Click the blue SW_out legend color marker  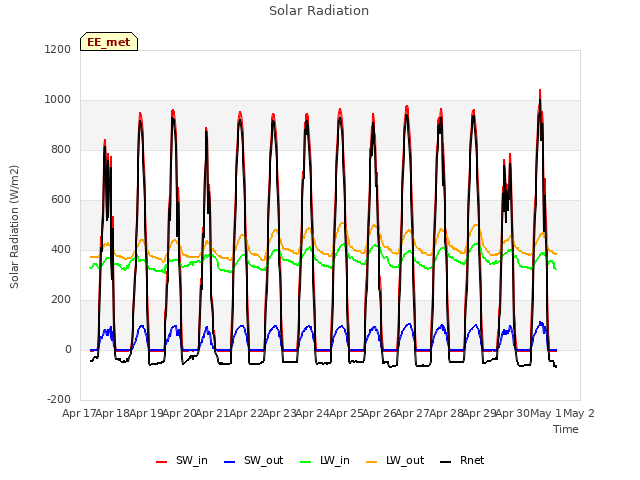point(230,462)
